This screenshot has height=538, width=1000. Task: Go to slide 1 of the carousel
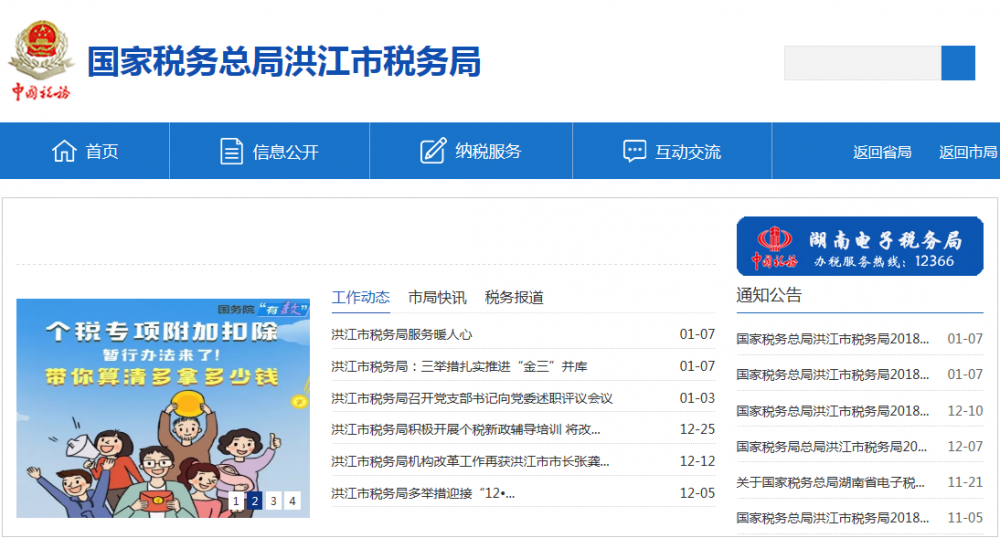click(236, 501)
